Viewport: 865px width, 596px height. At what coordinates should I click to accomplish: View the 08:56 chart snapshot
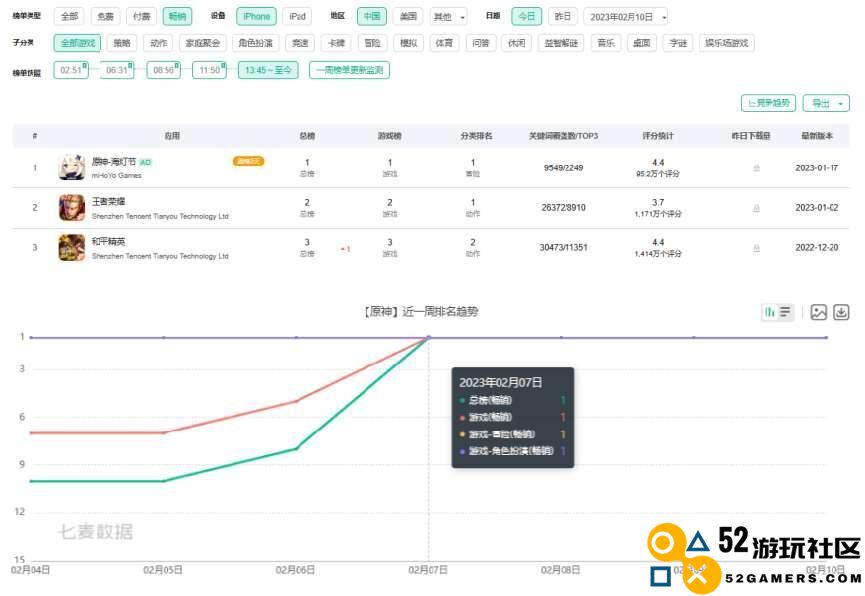click(x=163, y=70)
